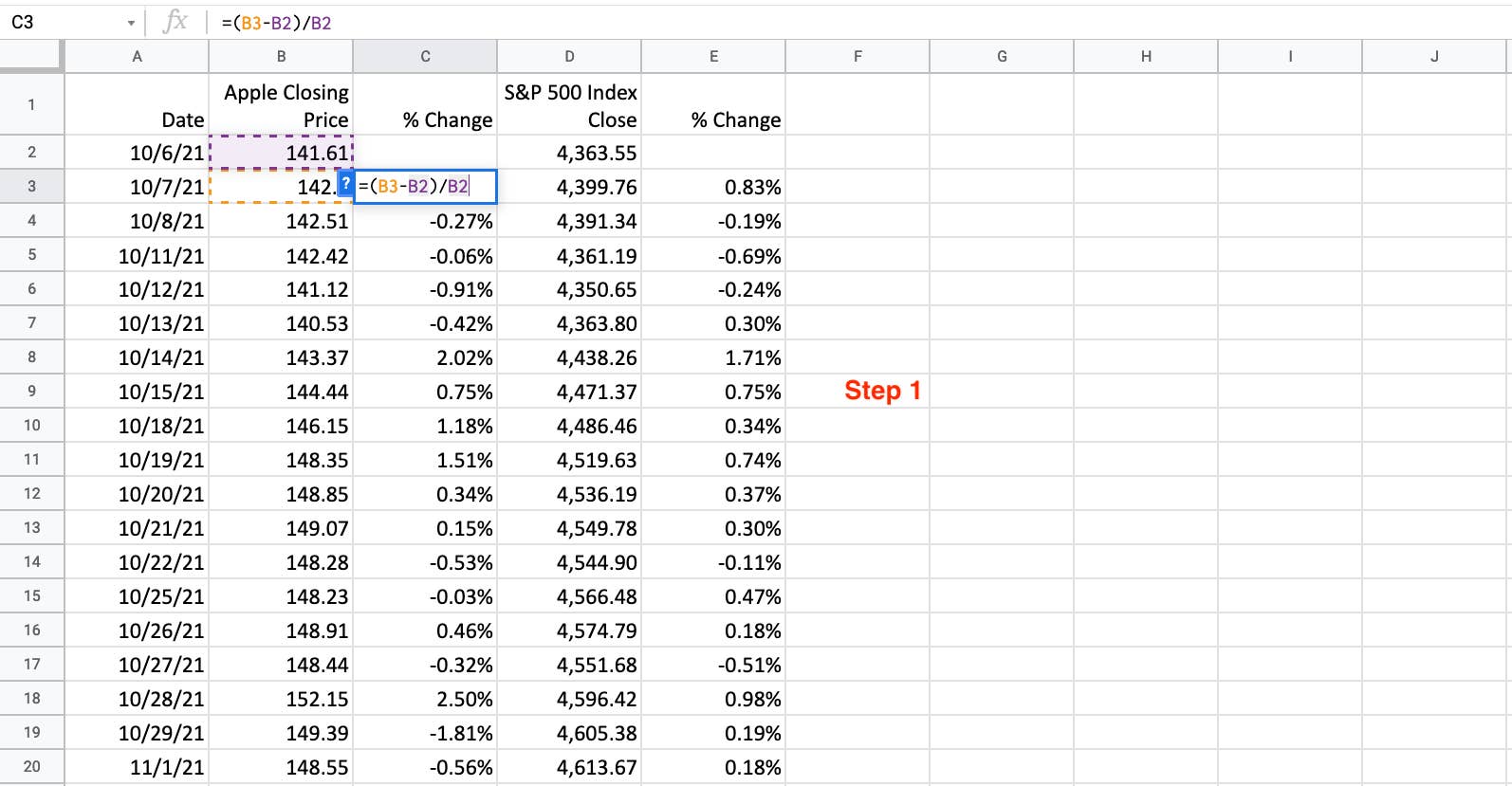Click the active editing cell C3
Screen dimensions: 1512x786
pos(425,187)
